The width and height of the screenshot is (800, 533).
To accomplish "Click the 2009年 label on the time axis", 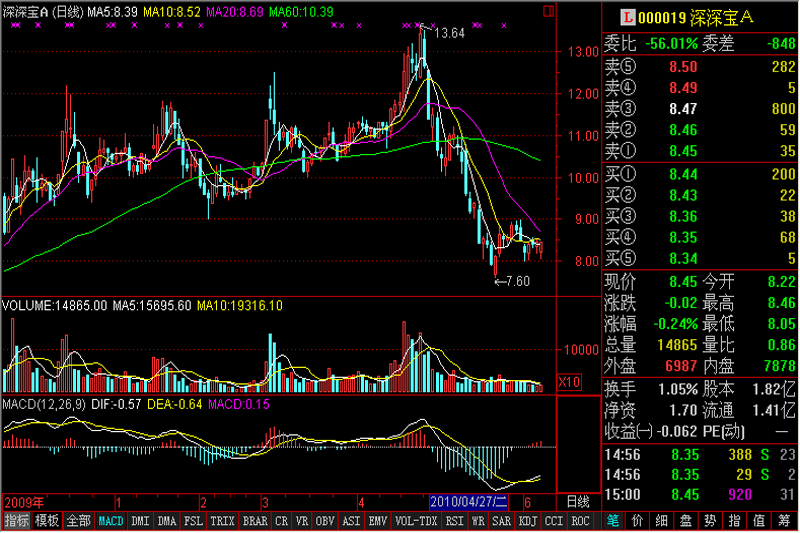I will (x=24, y=503).
